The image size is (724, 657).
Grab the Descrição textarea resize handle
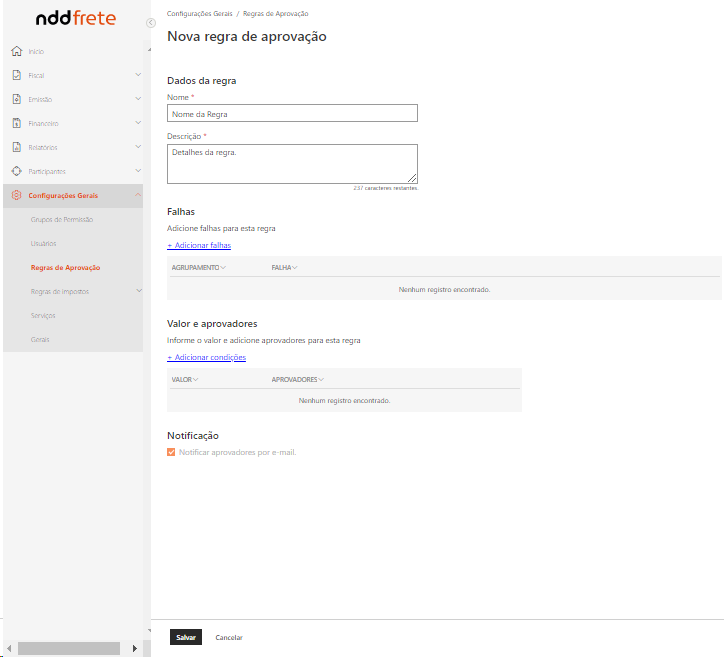pos(412,178)
